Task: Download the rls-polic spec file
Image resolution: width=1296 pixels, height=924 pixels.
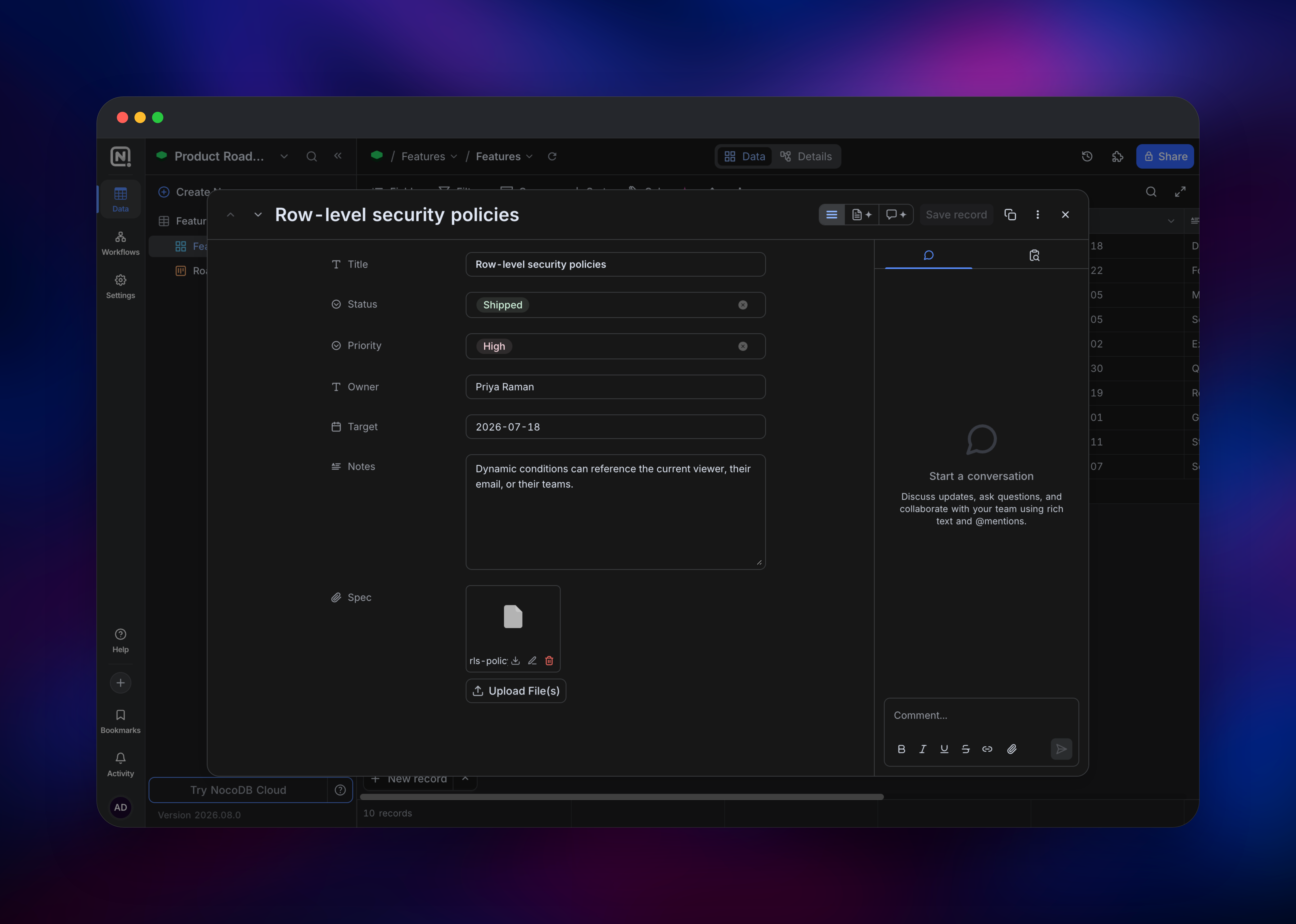Action: [x=516, y=661]
